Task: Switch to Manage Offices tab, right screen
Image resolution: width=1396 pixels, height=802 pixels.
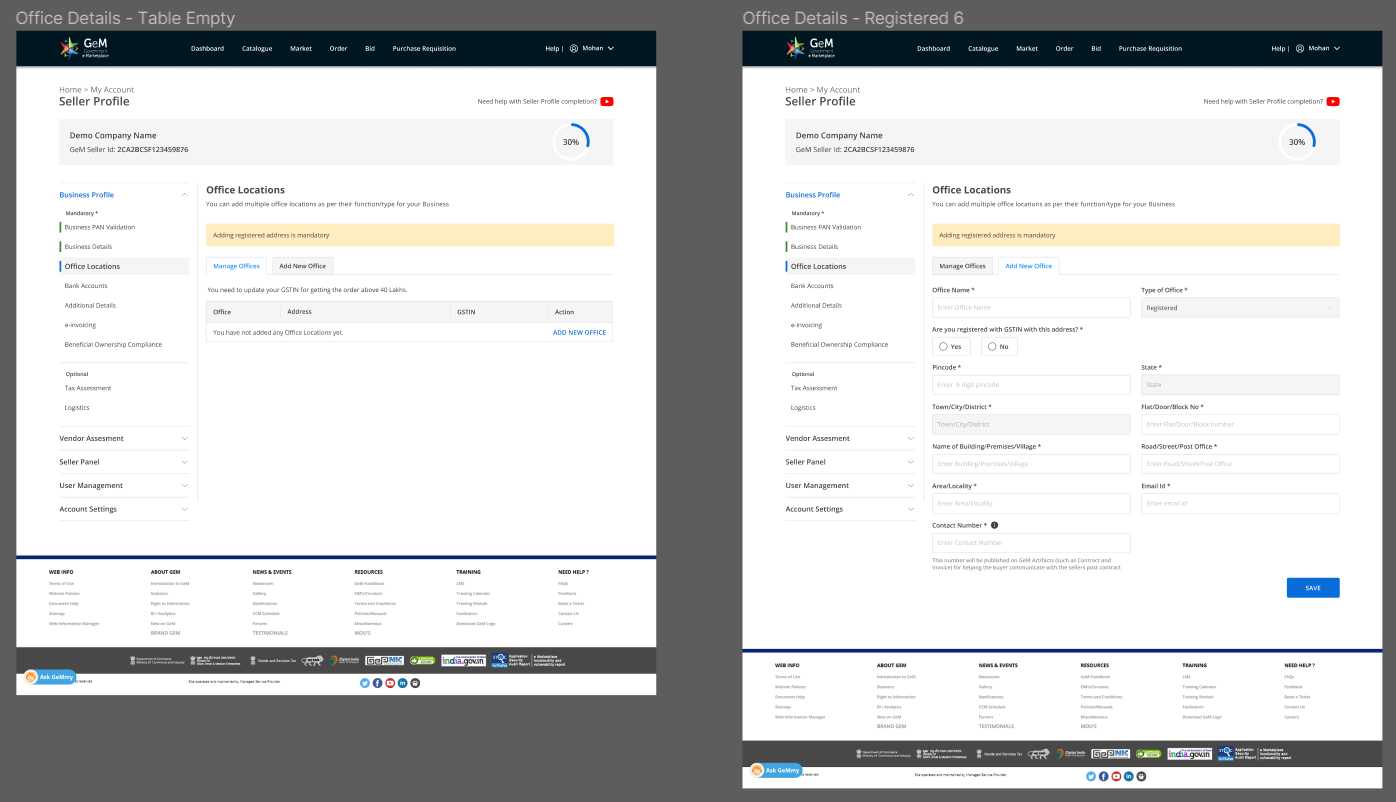Action: 962,266
